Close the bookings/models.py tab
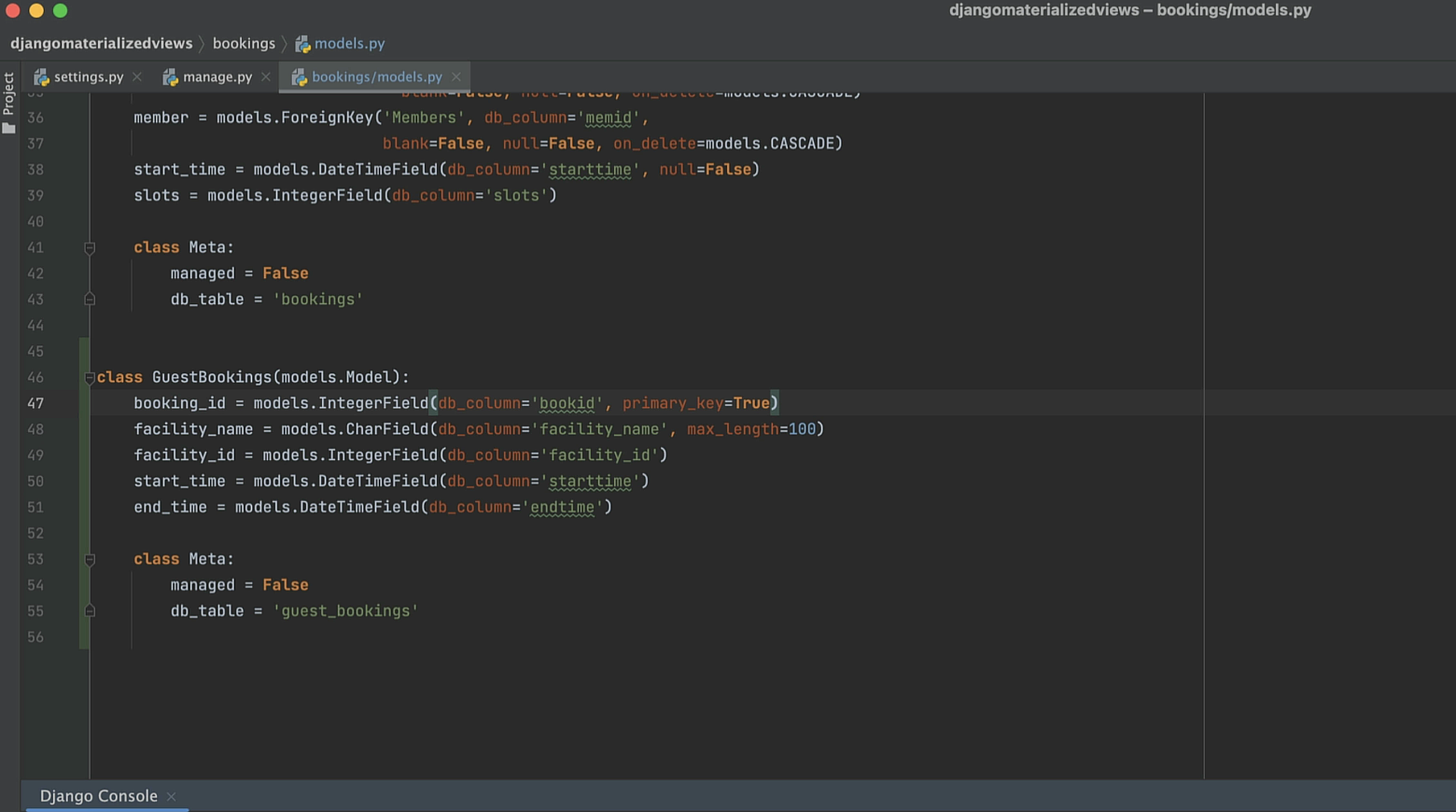The height and width of the screenshot is (812, 1456). pos(456,77)
